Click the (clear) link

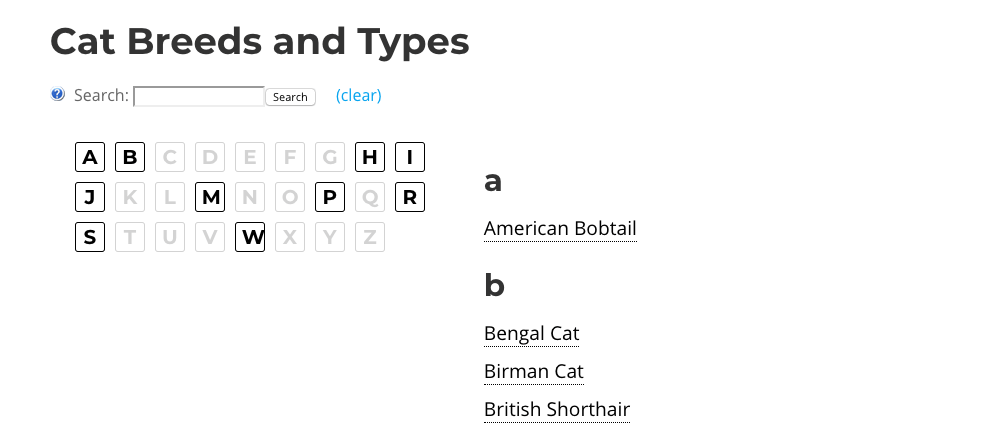(x=358, y=96)
